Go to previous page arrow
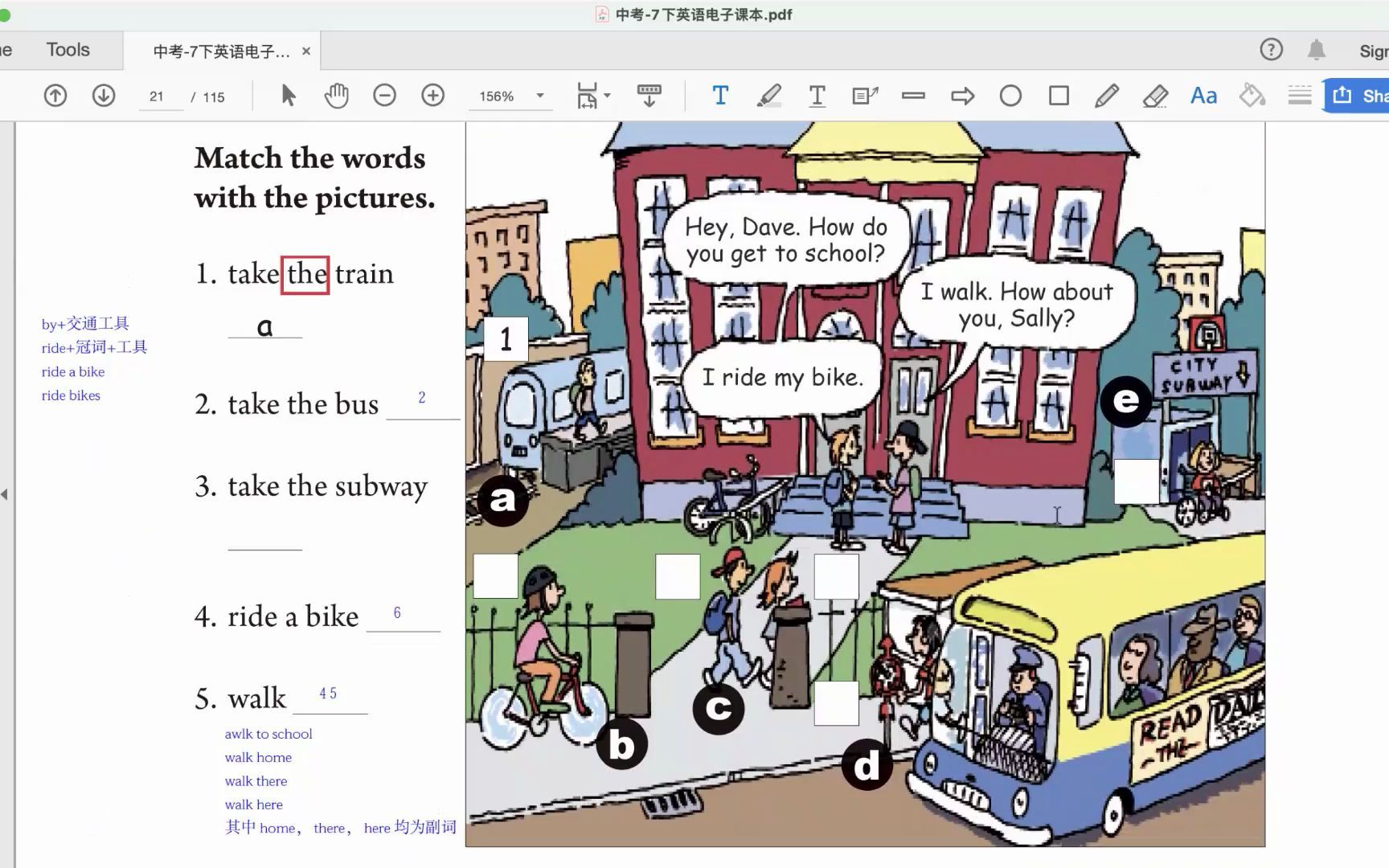 [x=55, y=96]
